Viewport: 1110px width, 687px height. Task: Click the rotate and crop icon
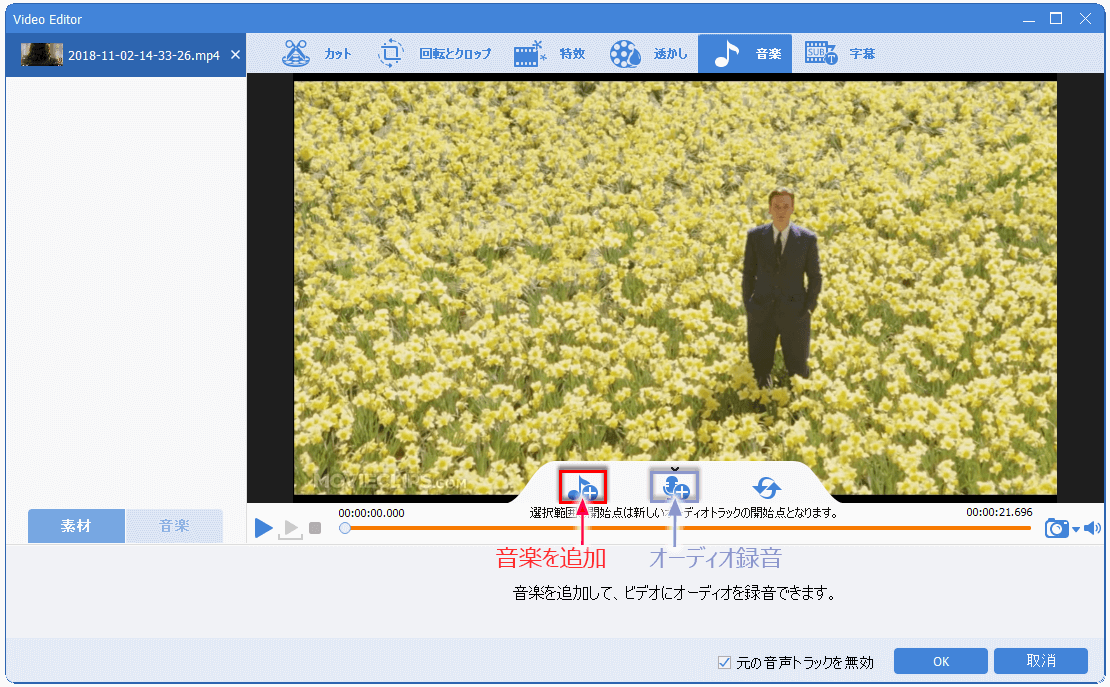click(x=390, y=53)
